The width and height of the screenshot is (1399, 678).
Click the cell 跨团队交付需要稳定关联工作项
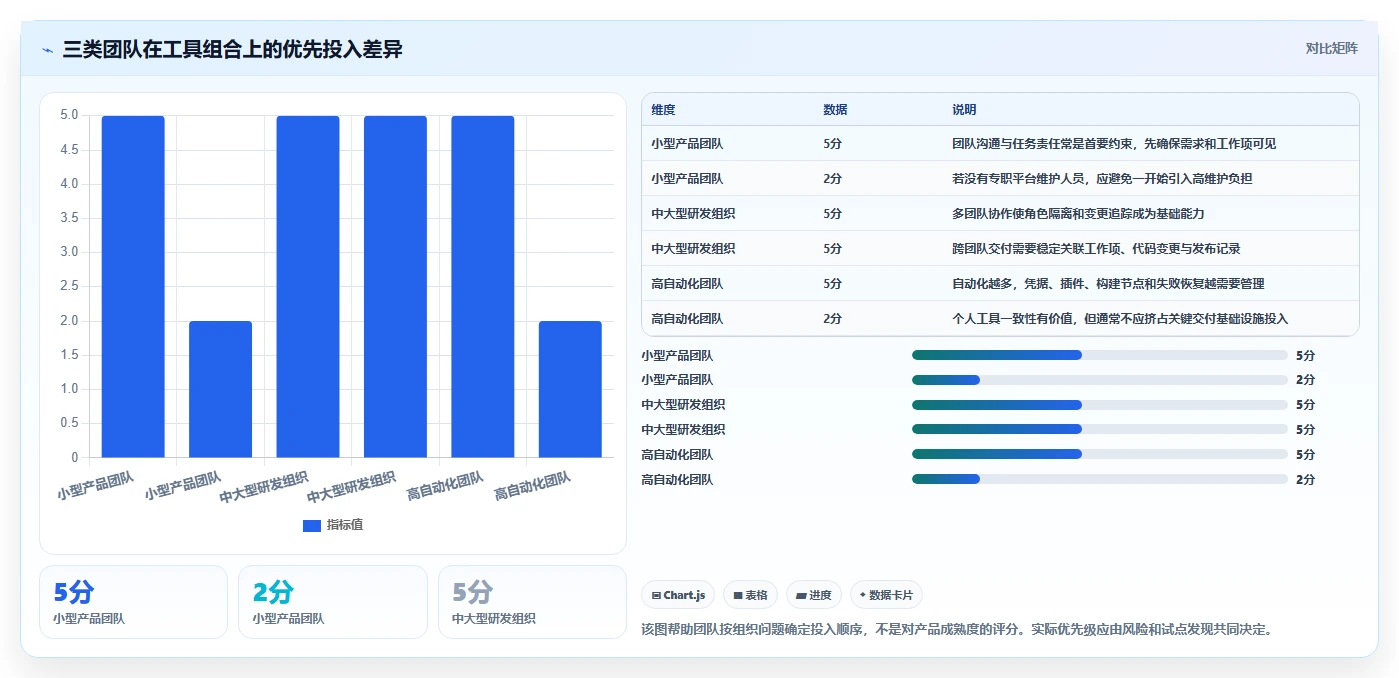(x=1096, y=249)
